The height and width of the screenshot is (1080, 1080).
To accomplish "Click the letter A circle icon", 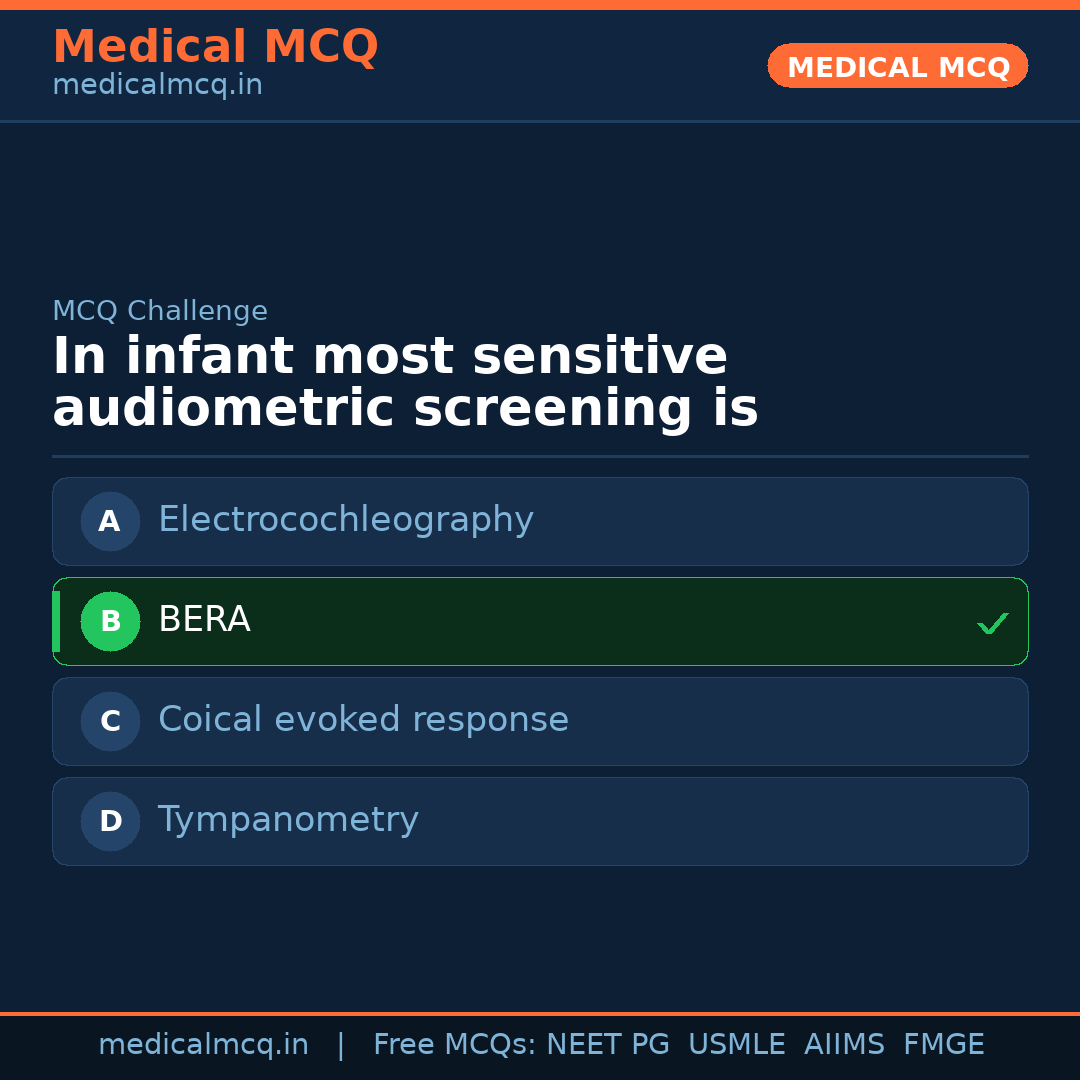I will click(110, 521).
